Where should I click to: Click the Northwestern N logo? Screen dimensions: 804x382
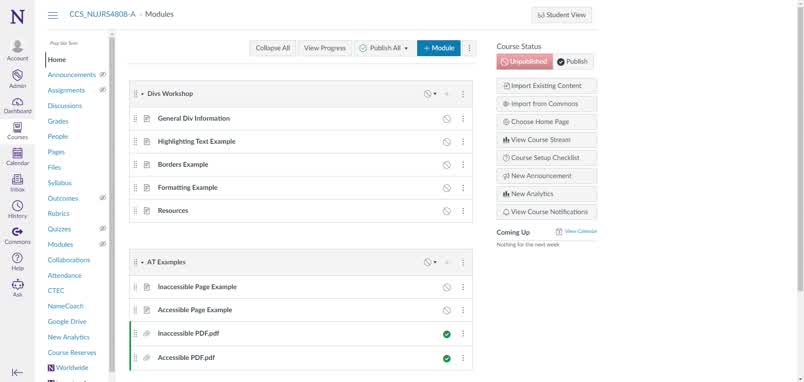pyautogui.click(x=17, y=16)
